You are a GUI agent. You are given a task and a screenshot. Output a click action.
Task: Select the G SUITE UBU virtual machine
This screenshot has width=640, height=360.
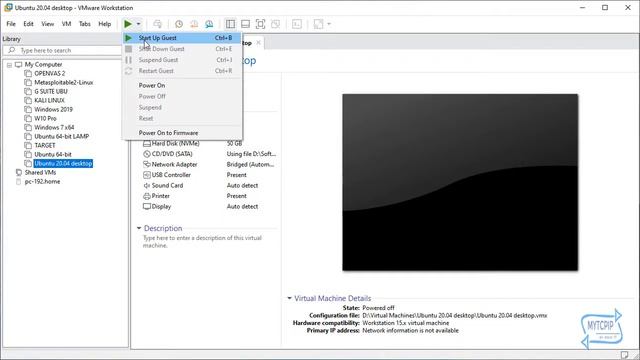click(x=51, y=91)
